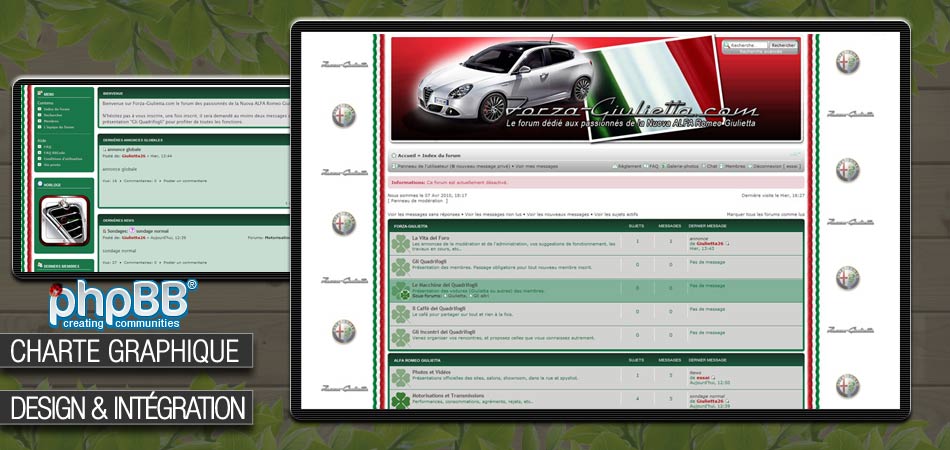Click the poll icon before sondage normal
Screen dimensions: 950x450
(x=132, y=231)
